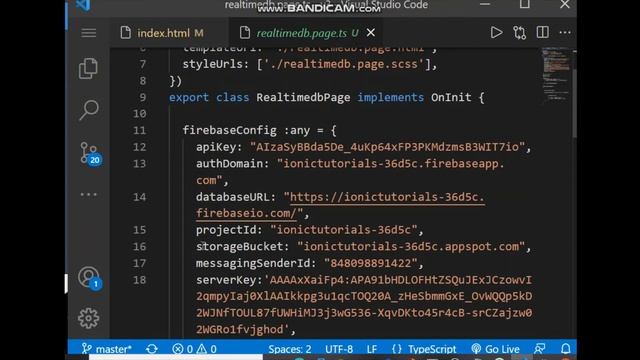
Task: Open the notifications bell
Action: click(566, 349)
